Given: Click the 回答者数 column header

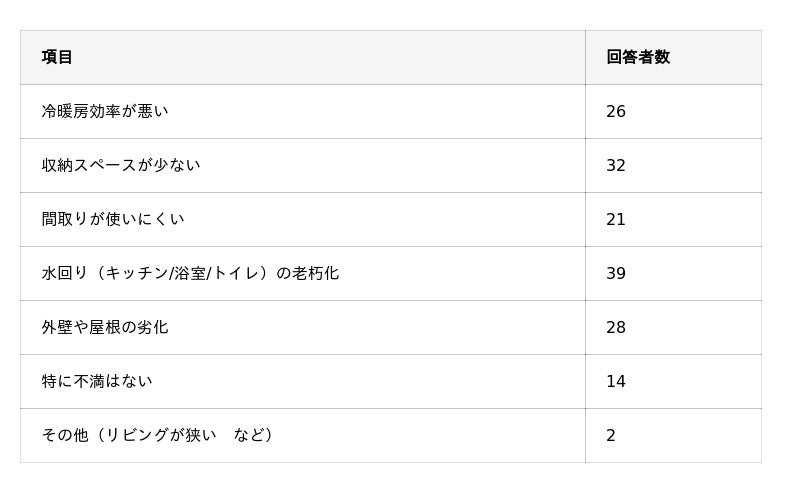Looking at the screenshot, I should point(638,57).
